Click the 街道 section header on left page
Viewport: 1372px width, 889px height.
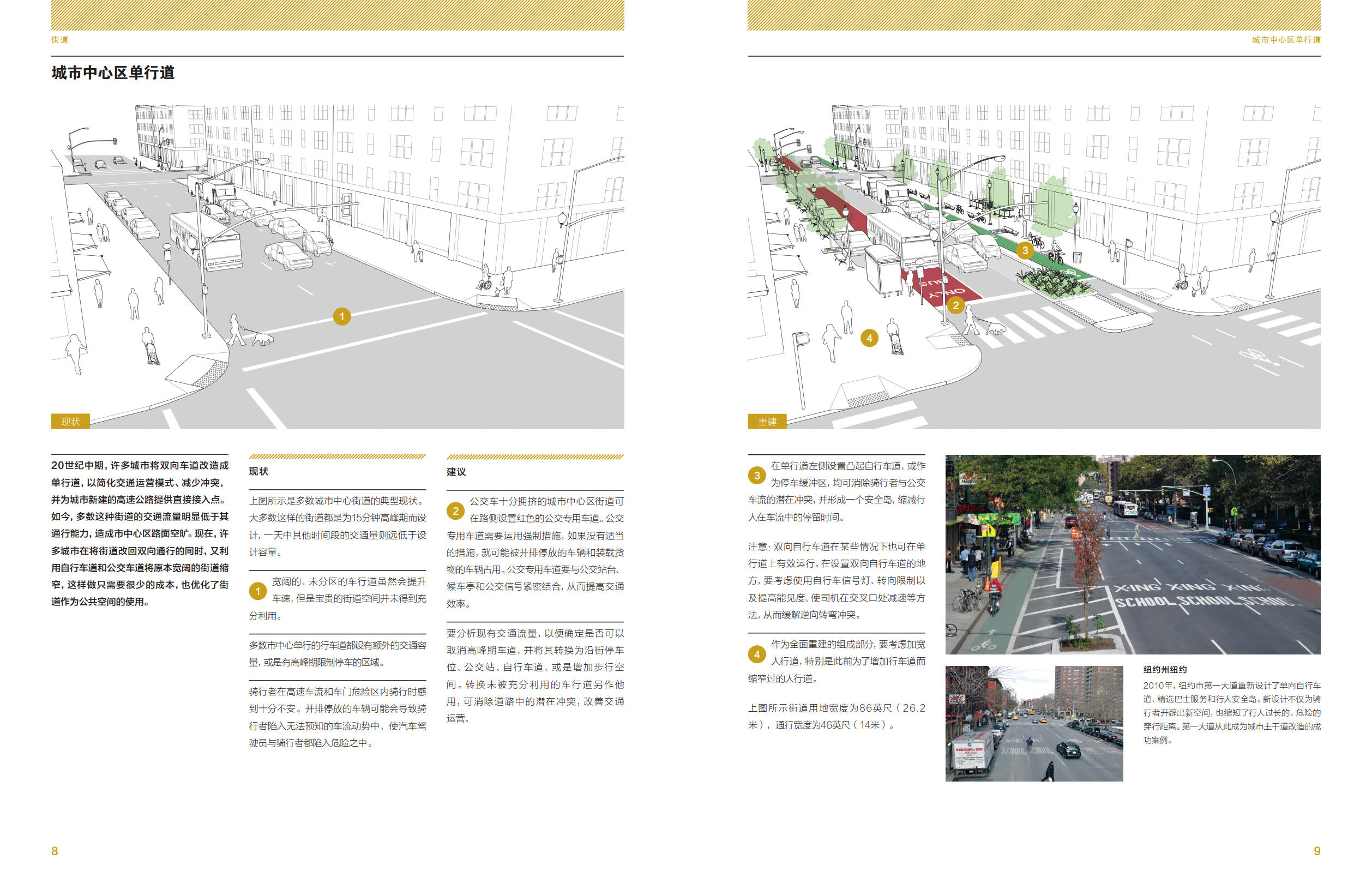click(59, 40)
